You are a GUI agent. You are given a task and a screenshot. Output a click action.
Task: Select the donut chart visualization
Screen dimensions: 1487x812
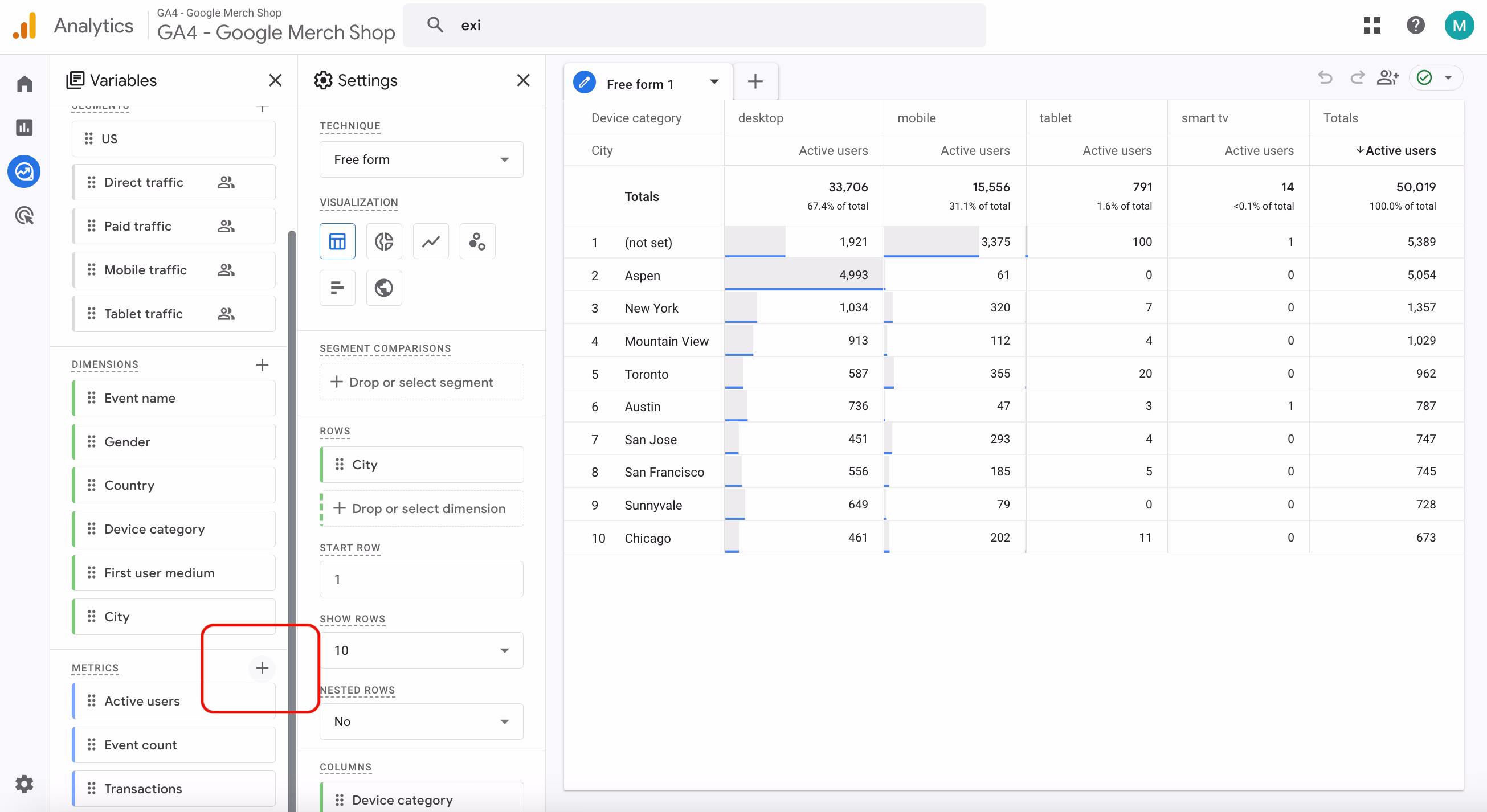[384, 241]
